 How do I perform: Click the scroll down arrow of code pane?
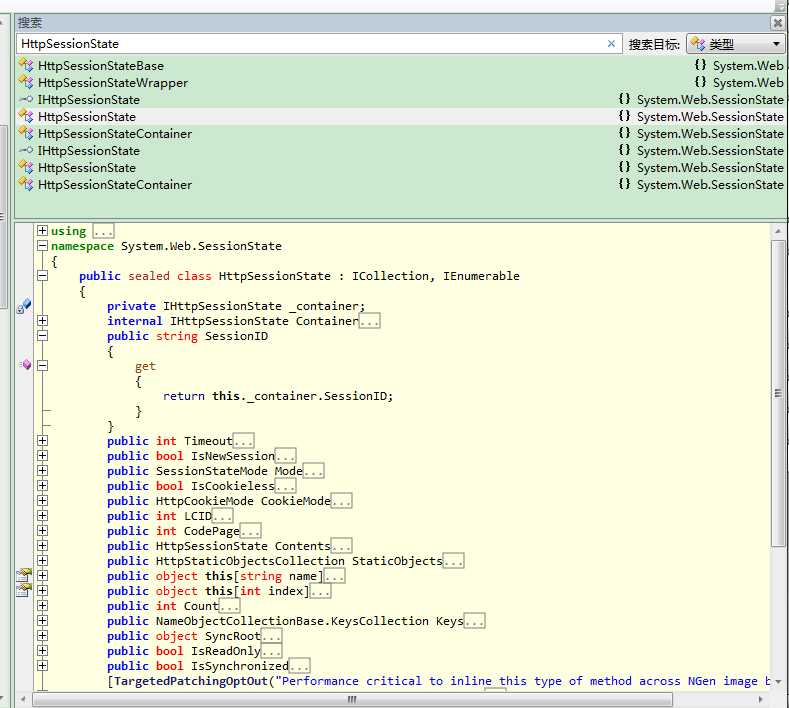[x=778, y=682]
